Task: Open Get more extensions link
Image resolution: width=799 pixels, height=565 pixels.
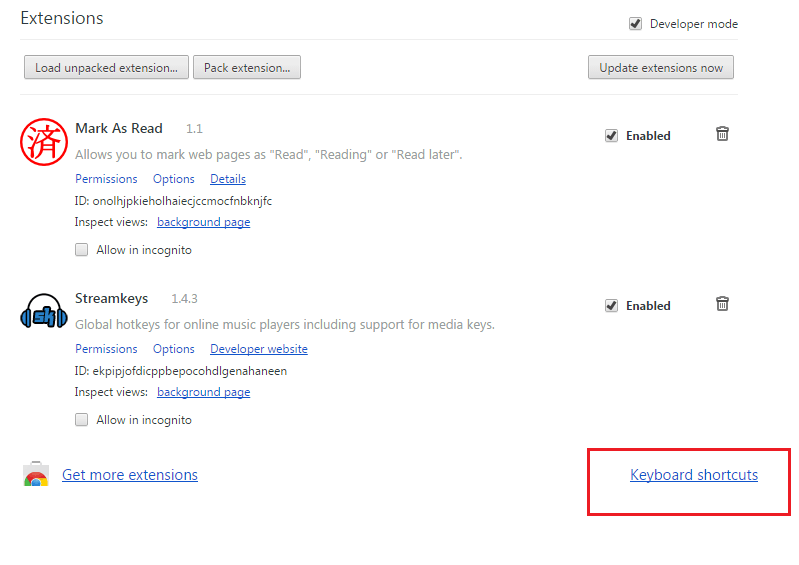Action: point(130,475)
